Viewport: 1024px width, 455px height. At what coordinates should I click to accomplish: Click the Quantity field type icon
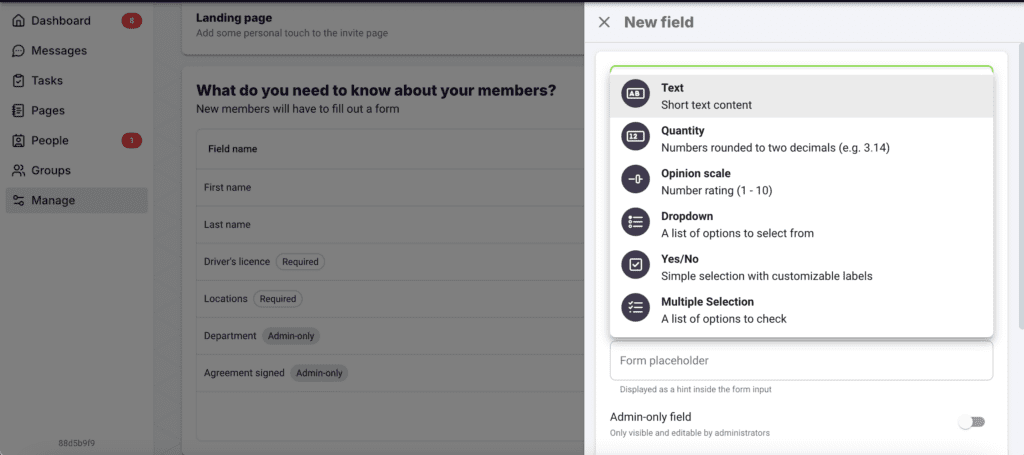(x=635, y=137)
